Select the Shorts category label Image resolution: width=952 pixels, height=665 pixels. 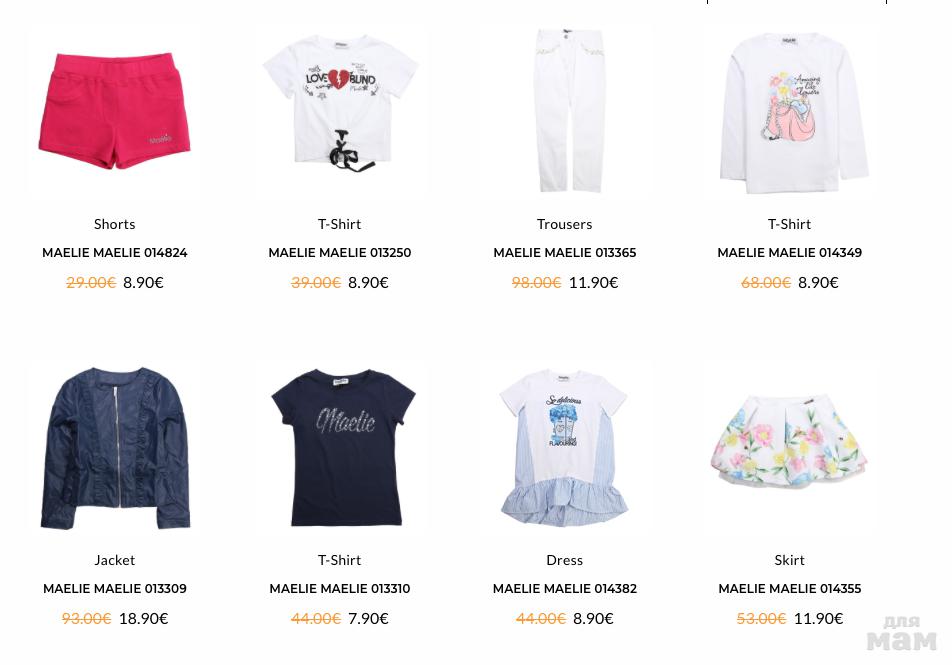click(114, 224)
